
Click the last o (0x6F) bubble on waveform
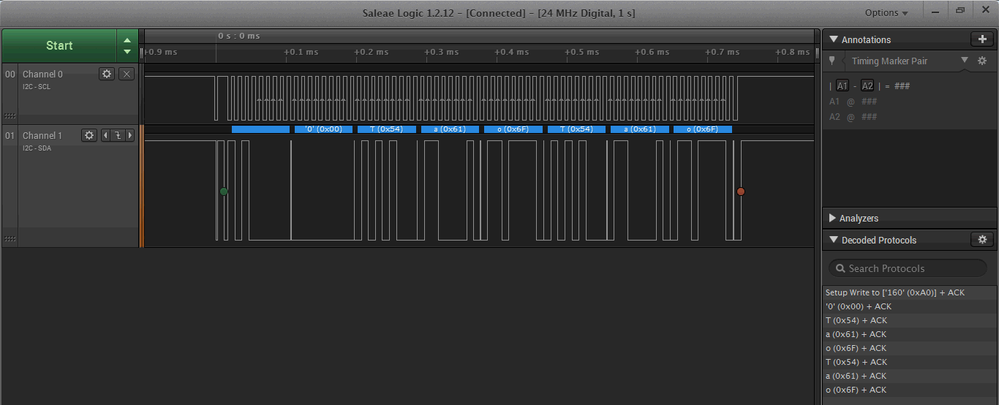(702, 129)
